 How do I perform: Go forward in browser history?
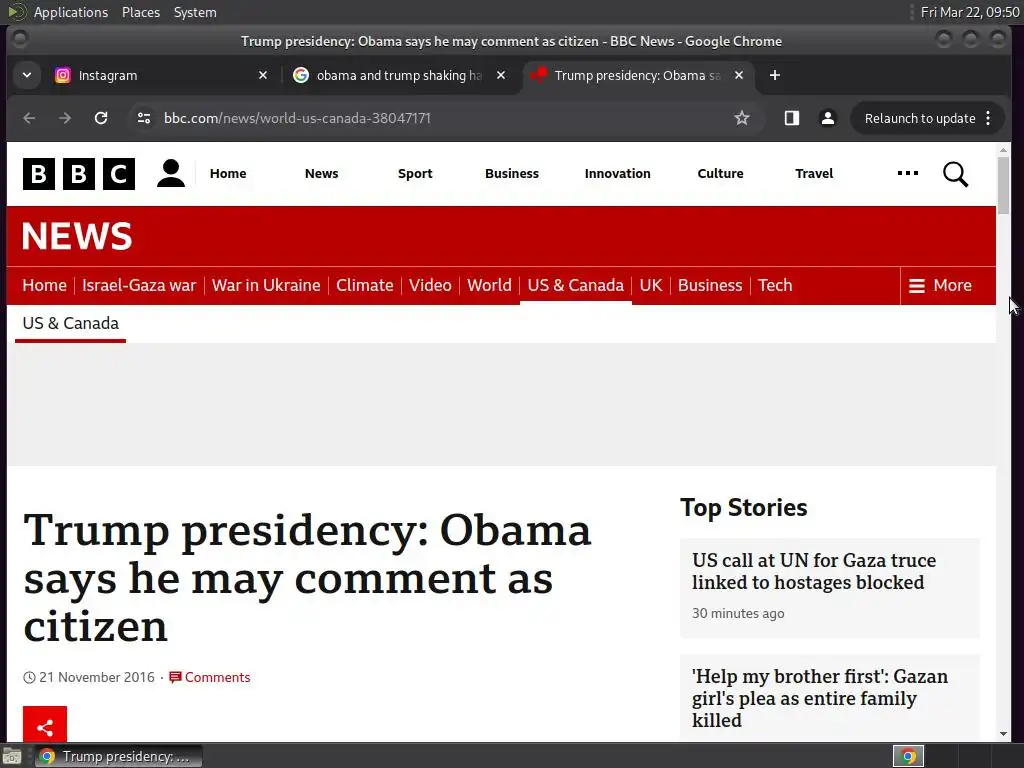pos(65,118)
